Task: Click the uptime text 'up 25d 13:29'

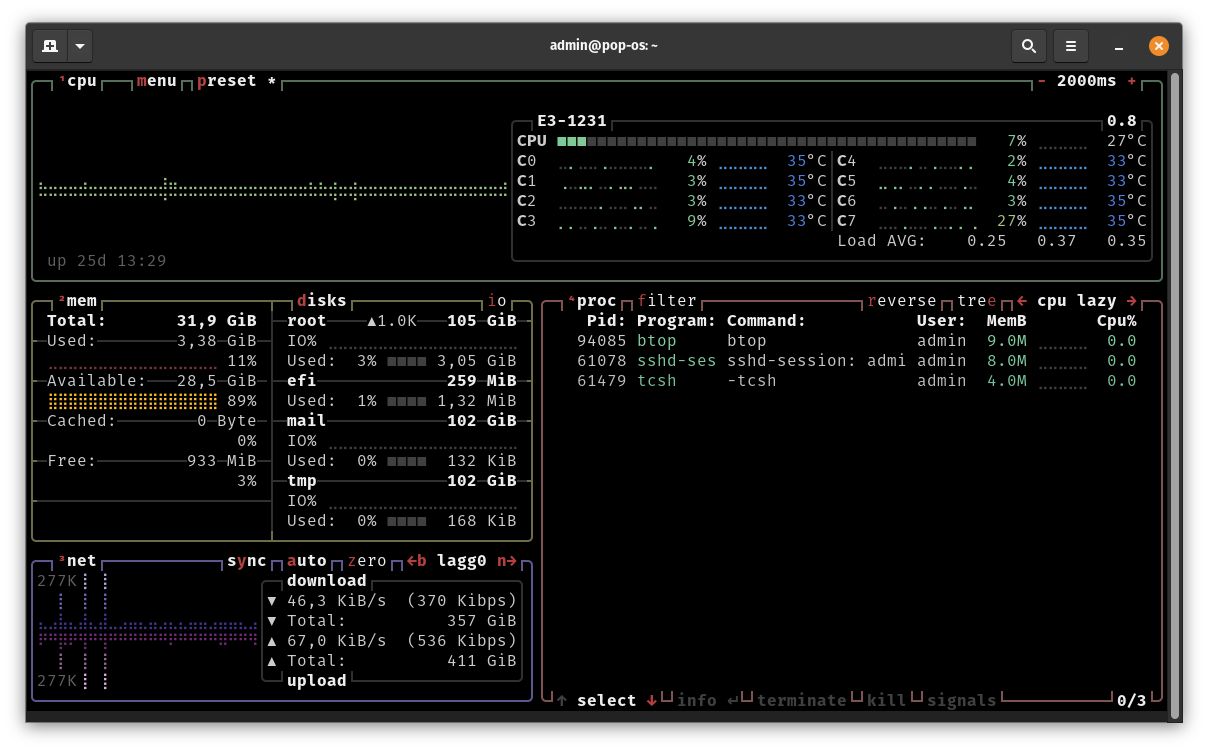Action: (107, 261)
